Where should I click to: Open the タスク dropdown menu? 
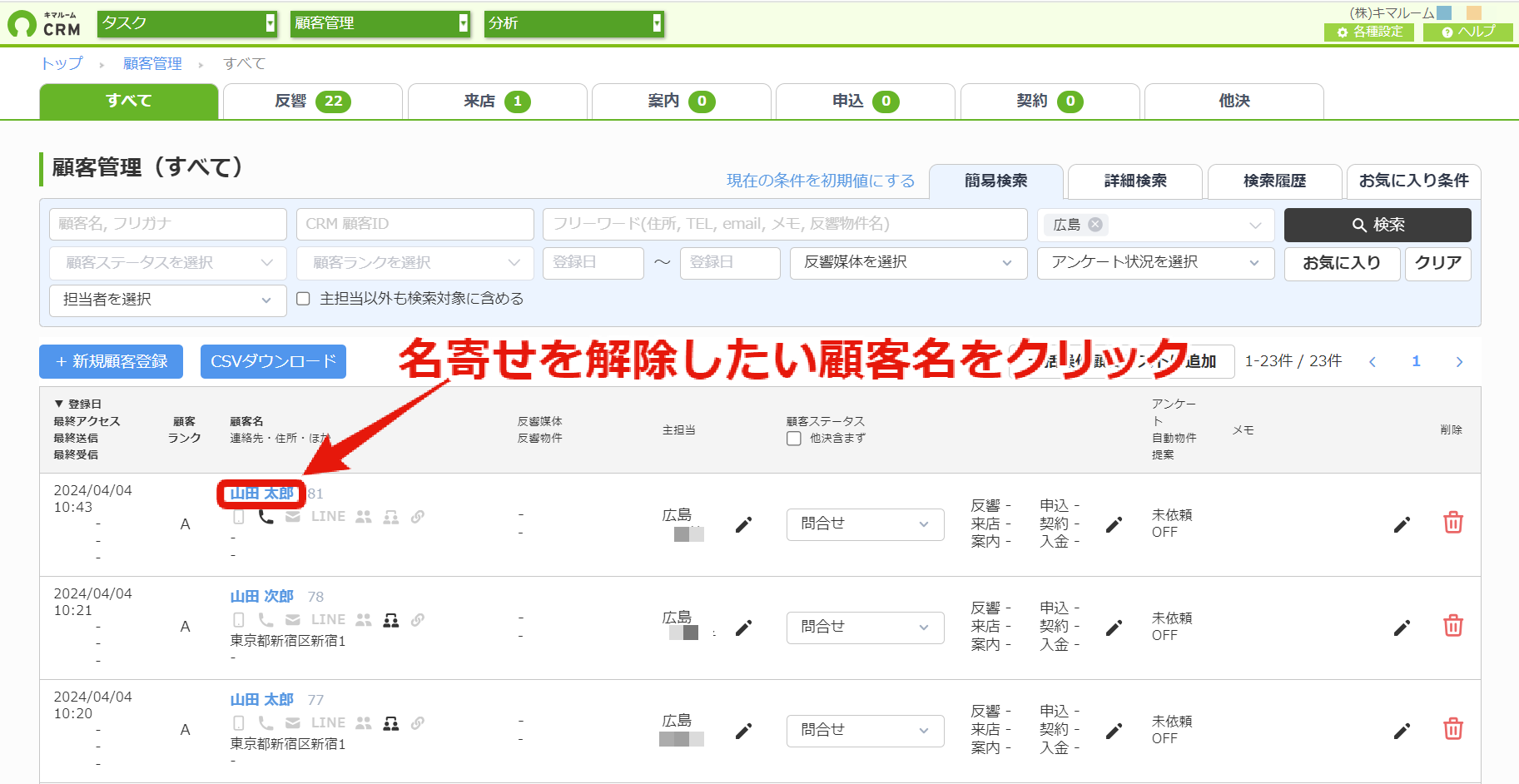(187, 23)
